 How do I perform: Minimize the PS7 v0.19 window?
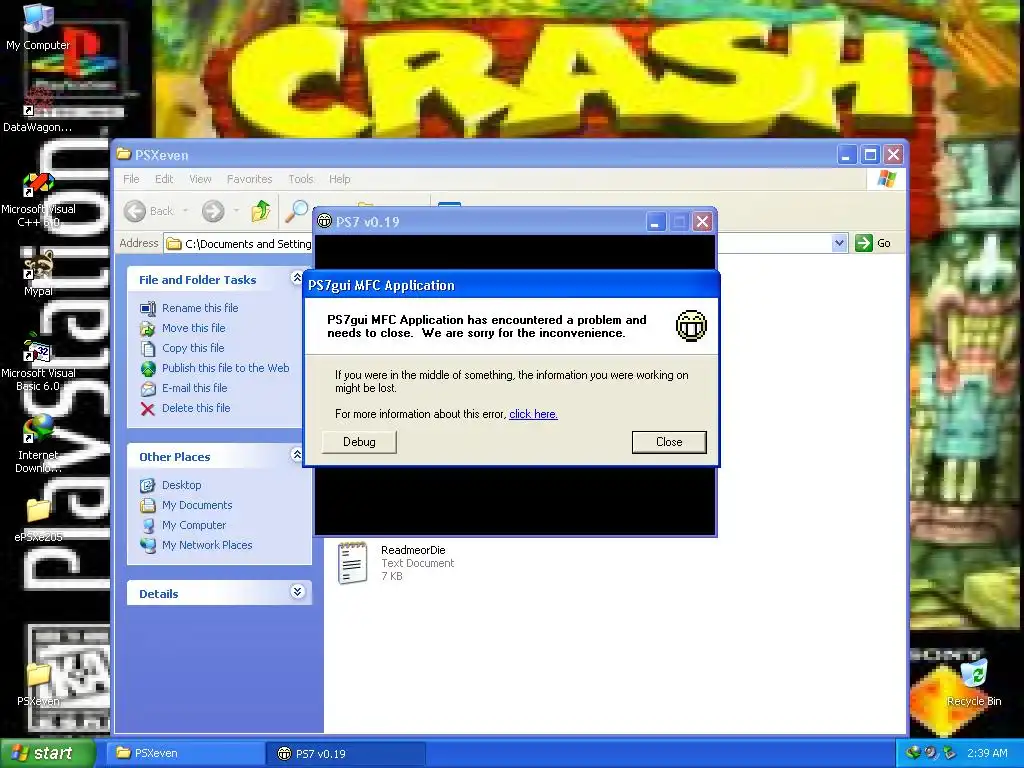pyautogui.click(x=656, y=222)
